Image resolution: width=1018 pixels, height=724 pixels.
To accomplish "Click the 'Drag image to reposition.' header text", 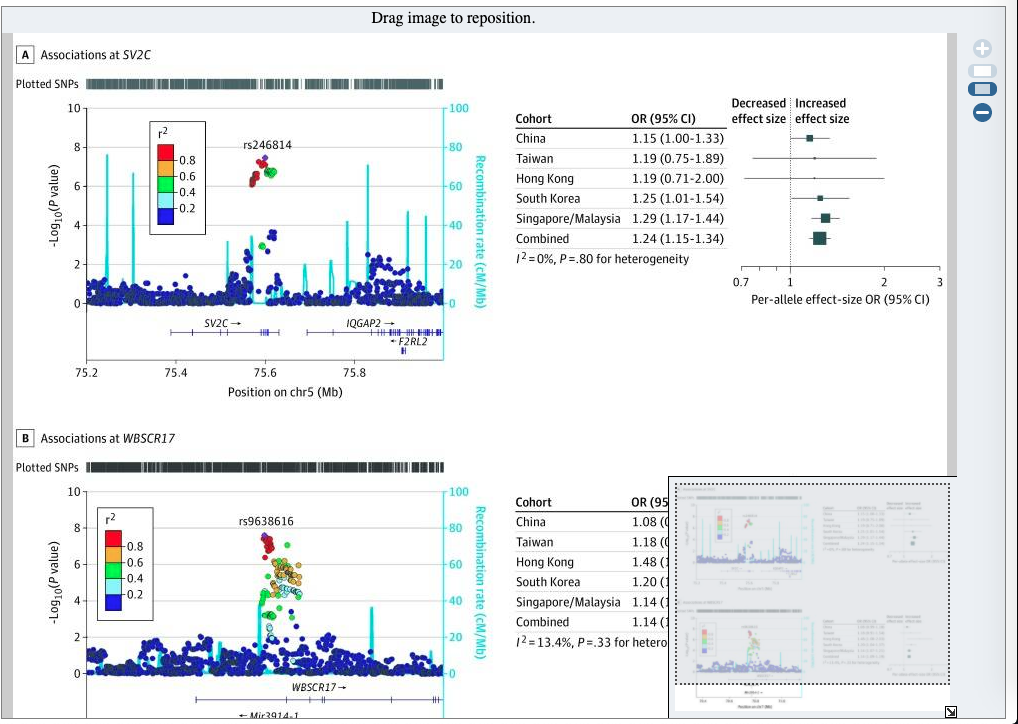I will (453, 18).
